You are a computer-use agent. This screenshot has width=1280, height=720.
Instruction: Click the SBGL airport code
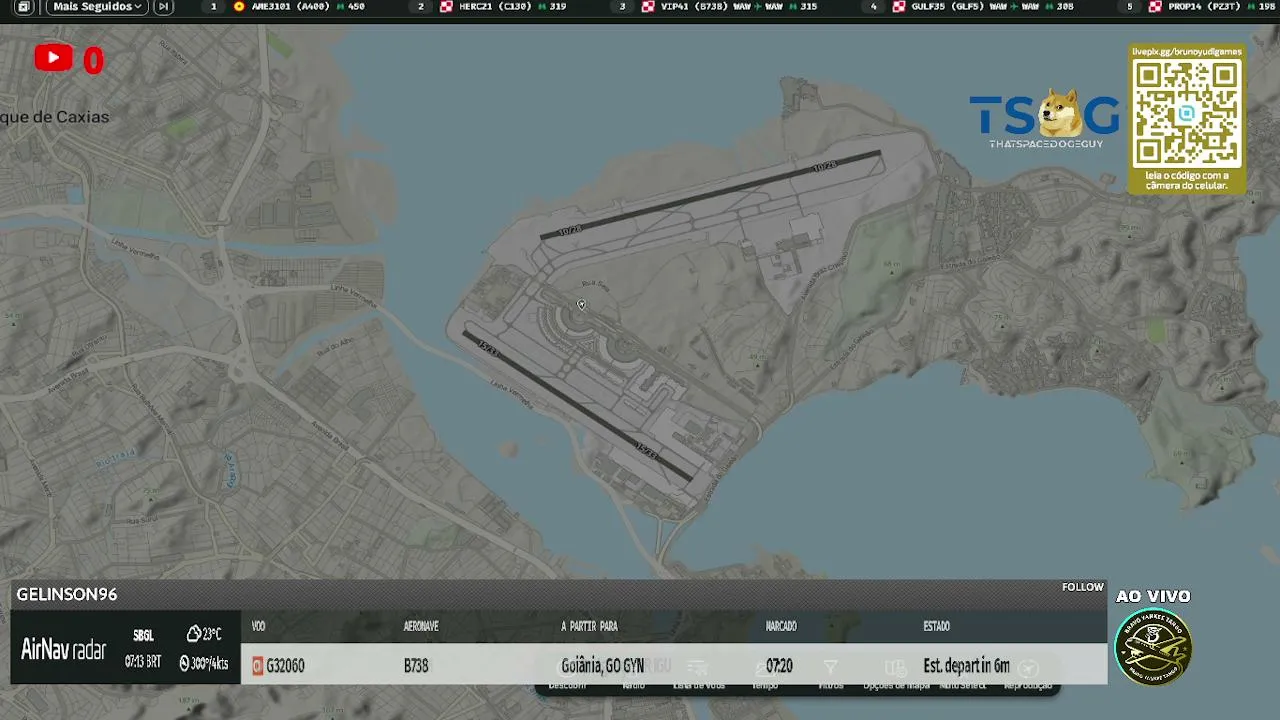pos(143,636)
